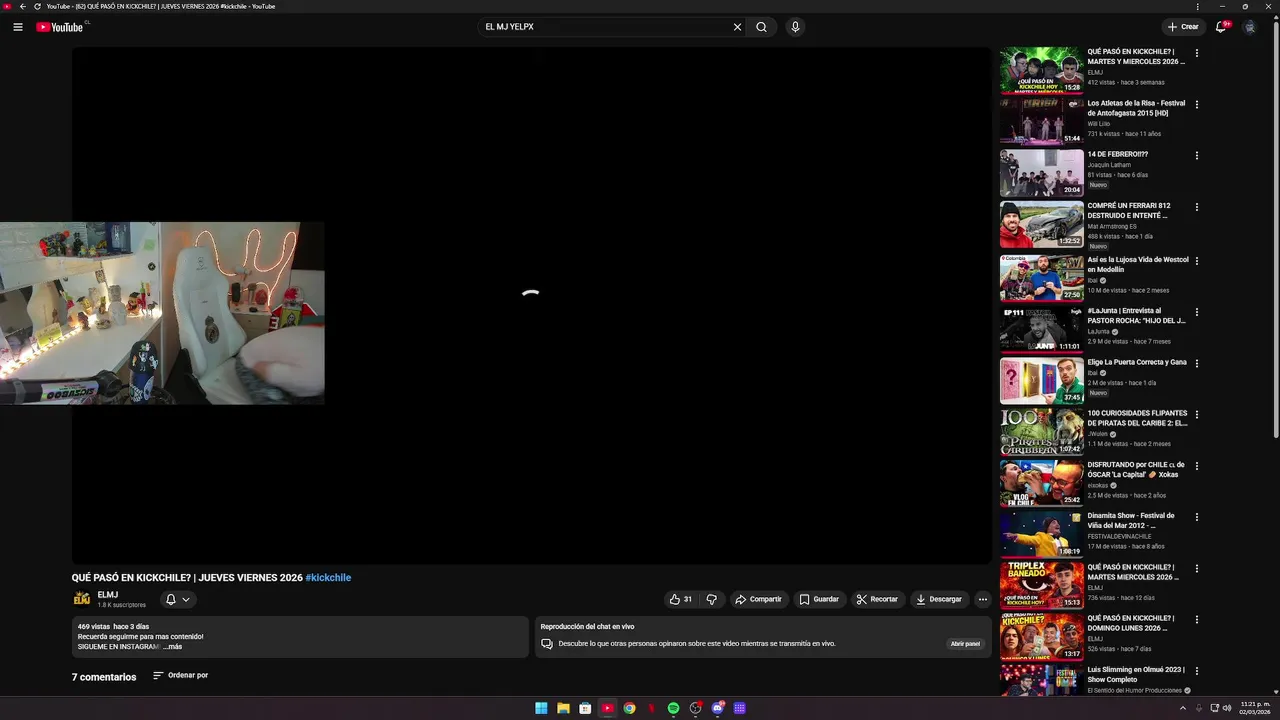Open Spotify from the taskbar
The height and width of the screenshot is (720, 1280).
pyautogui.click(x=673, y=708)
